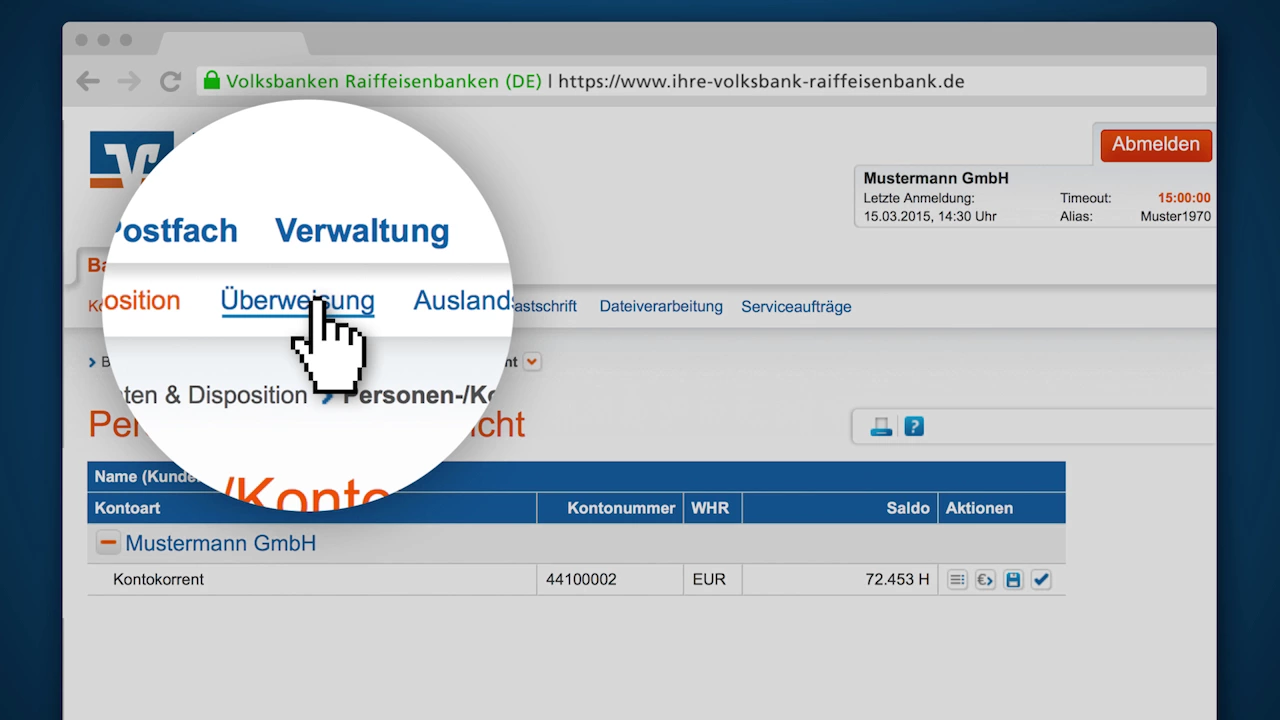Expand the orange breadcrumb dropdown arrow
Image resolution: width=1280 pixels, height=720 pixels.
click(532, 361)
